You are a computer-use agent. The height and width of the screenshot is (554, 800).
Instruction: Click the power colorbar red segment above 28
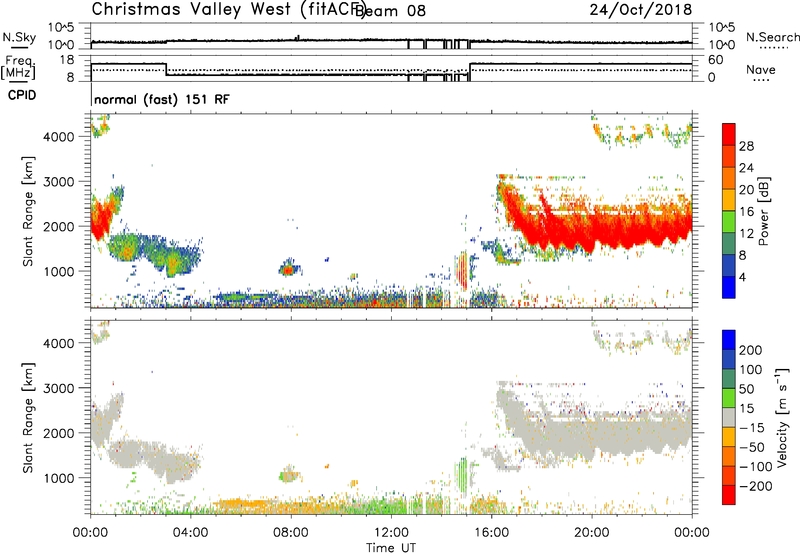729,134
